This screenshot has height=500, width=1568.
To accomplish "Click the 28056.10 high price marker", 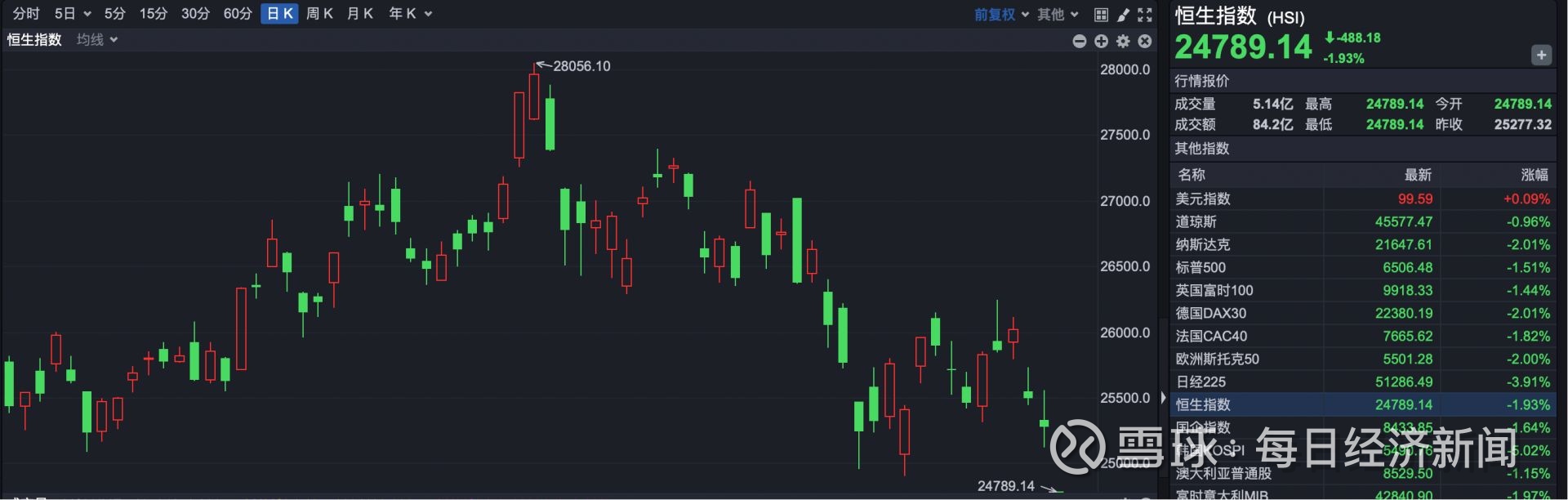I will coord(581,66).
